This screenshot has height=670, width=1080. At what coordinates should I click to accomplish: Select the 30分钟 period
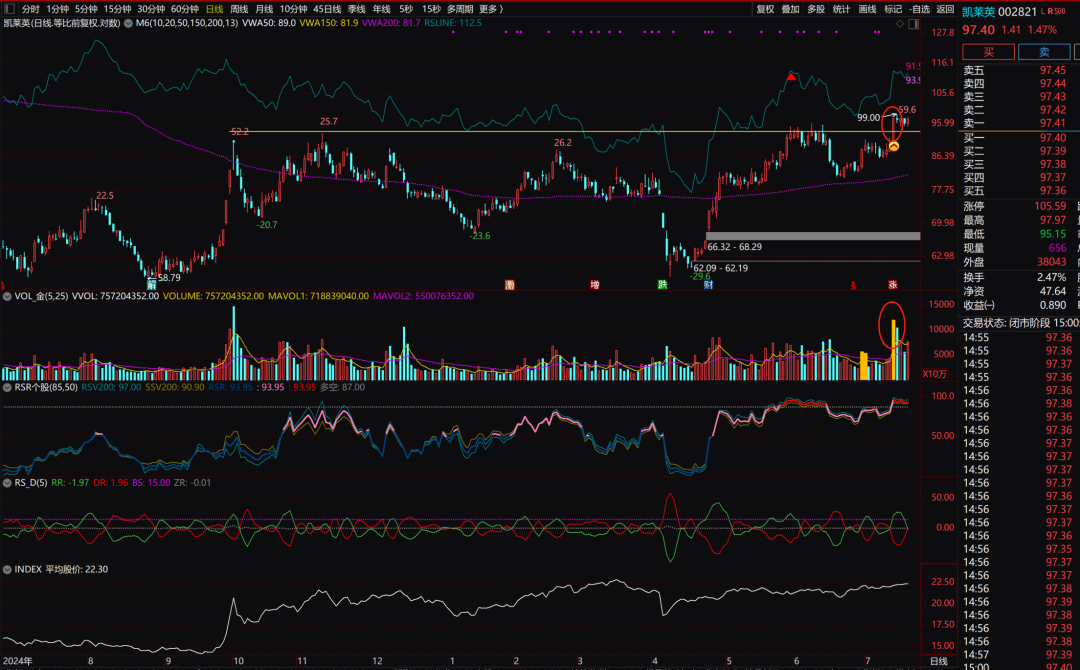point(151,9)
